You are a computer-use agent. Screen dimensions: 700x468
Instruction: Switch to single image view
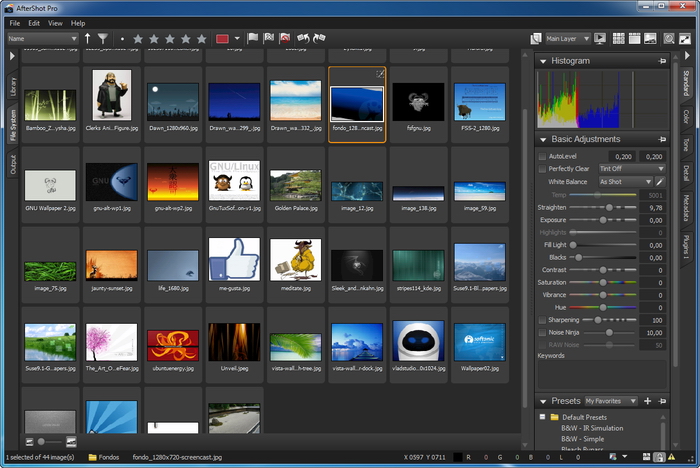(x=652, y=39)
